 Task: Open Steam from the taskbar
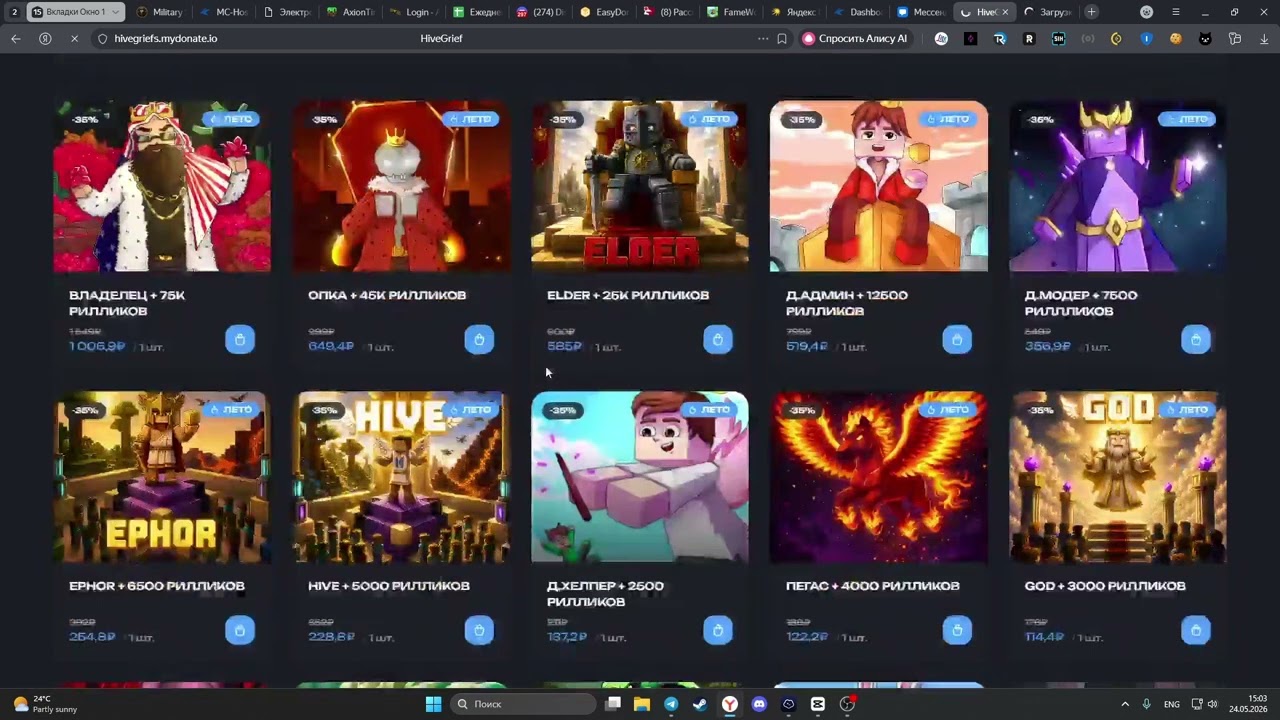[x=700, y=704]
